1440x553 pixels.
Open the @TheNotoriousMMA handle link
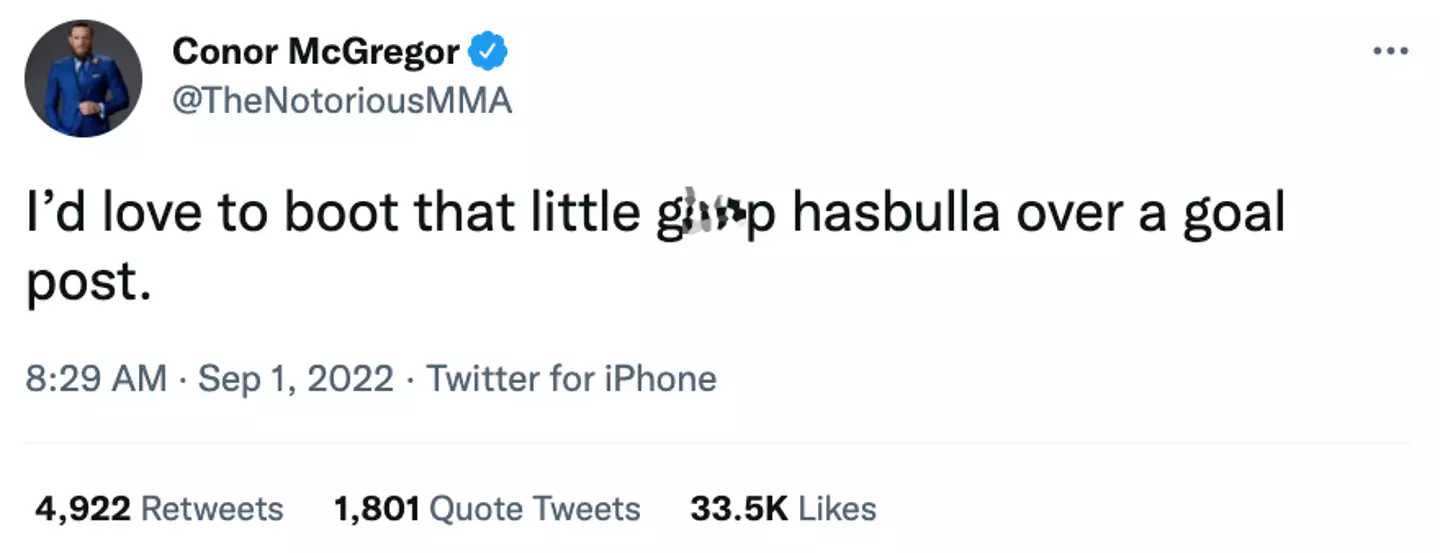pos(343,101)
